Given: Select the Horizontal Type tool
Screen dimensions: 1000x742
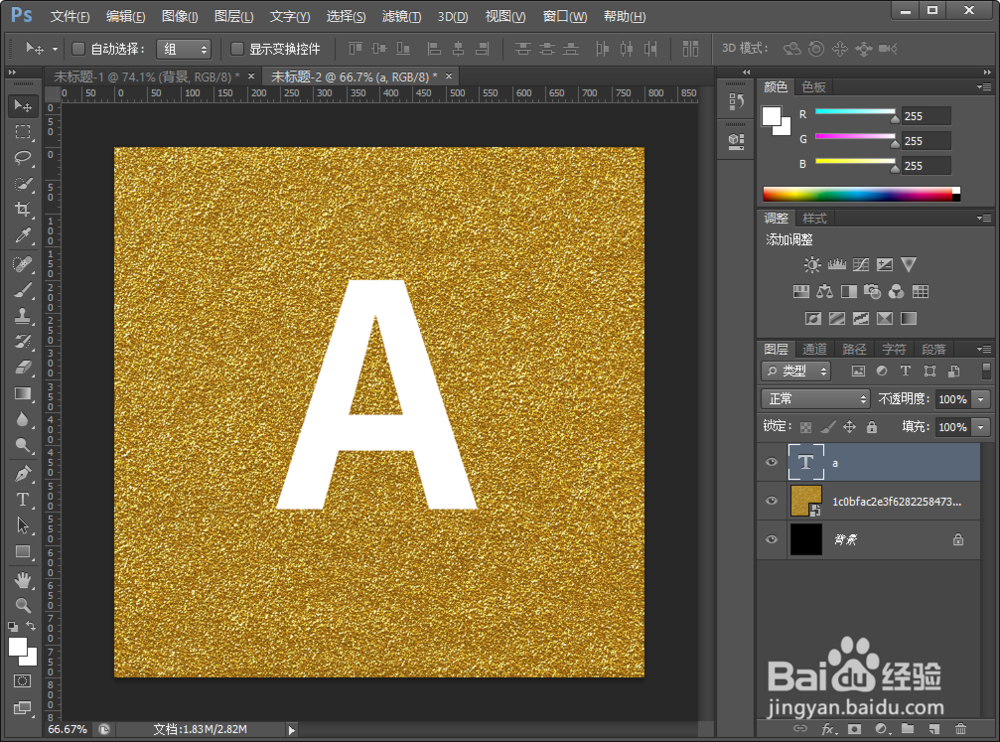Looking at the screenshot, I should (x=23, y=500).
